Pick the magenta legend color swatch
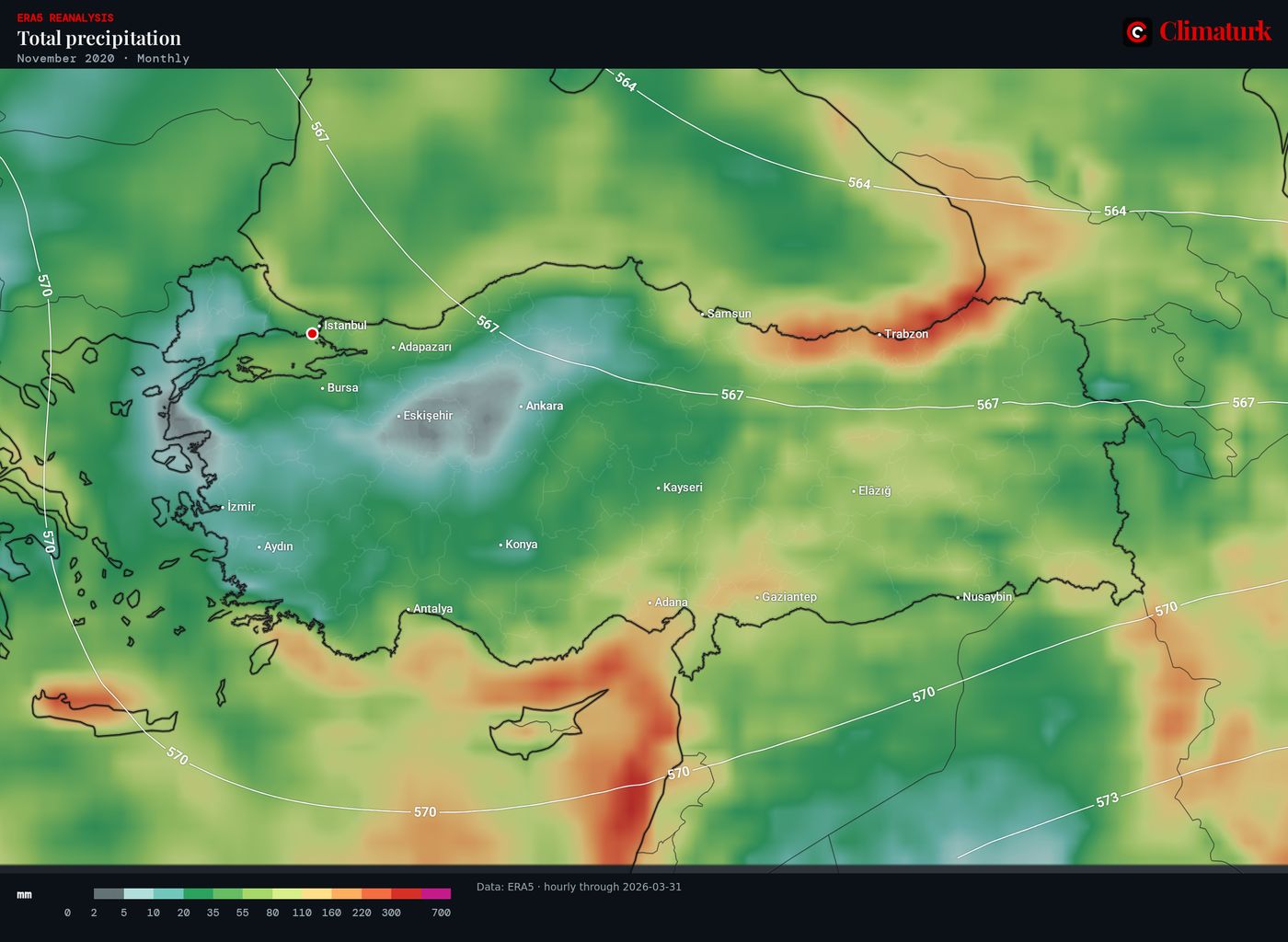The width and height of the screenshot is (1288, 942). point(436,893)
